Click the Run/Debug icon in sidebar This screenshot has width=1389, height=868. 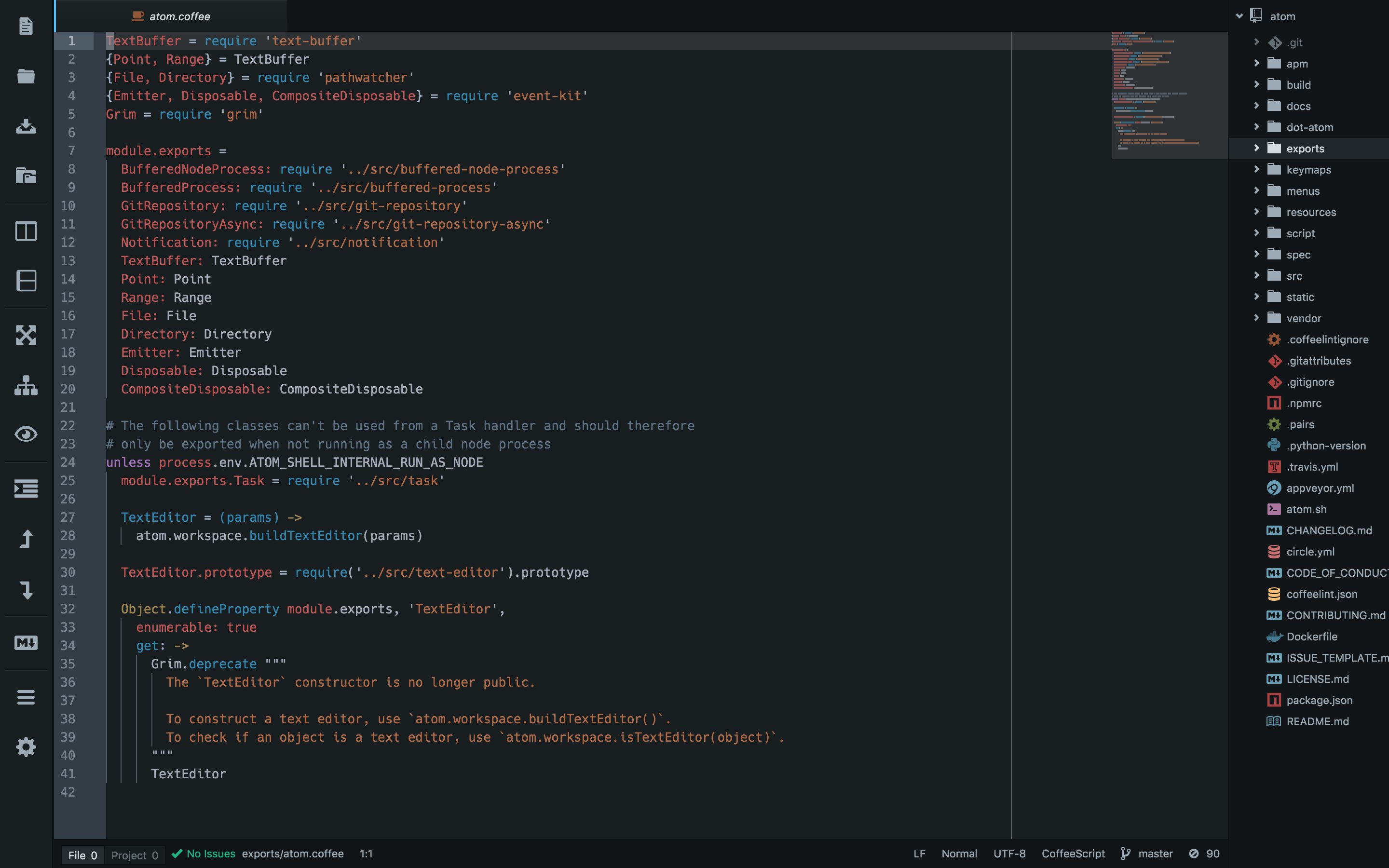pyautogui.click(x=26, y=489)
